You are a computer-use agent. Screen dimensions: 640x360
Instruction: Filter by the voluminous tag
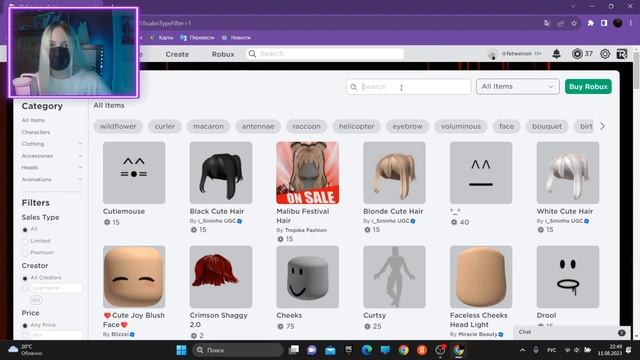[461, 127]
